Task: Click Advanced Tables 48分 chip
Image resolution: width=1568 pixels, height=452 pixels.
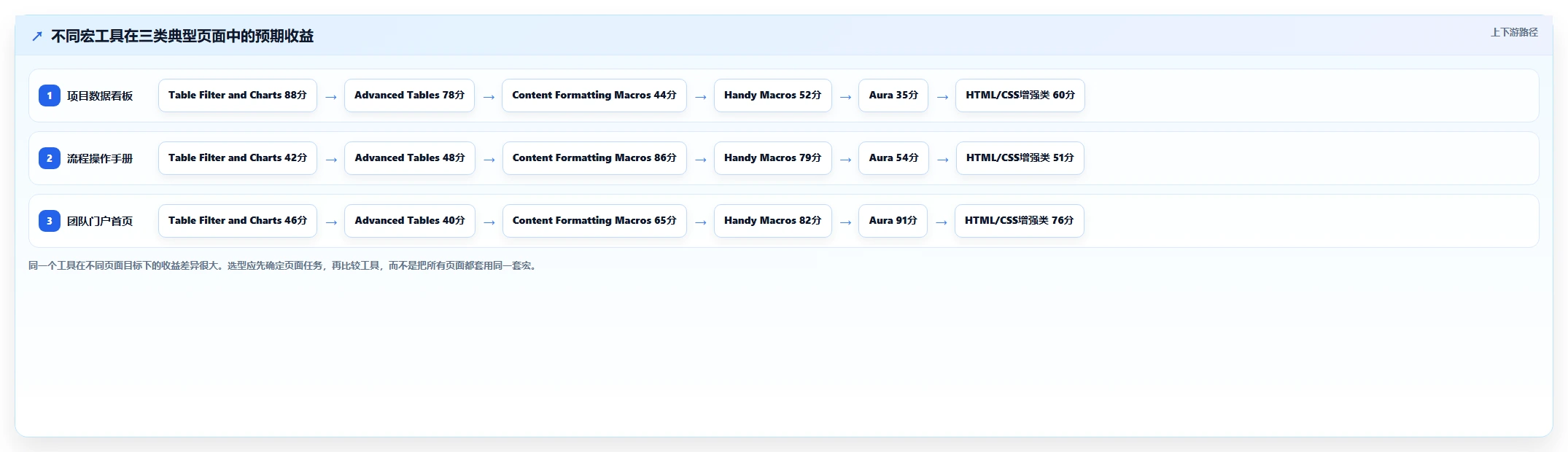Action: [410, 158]
